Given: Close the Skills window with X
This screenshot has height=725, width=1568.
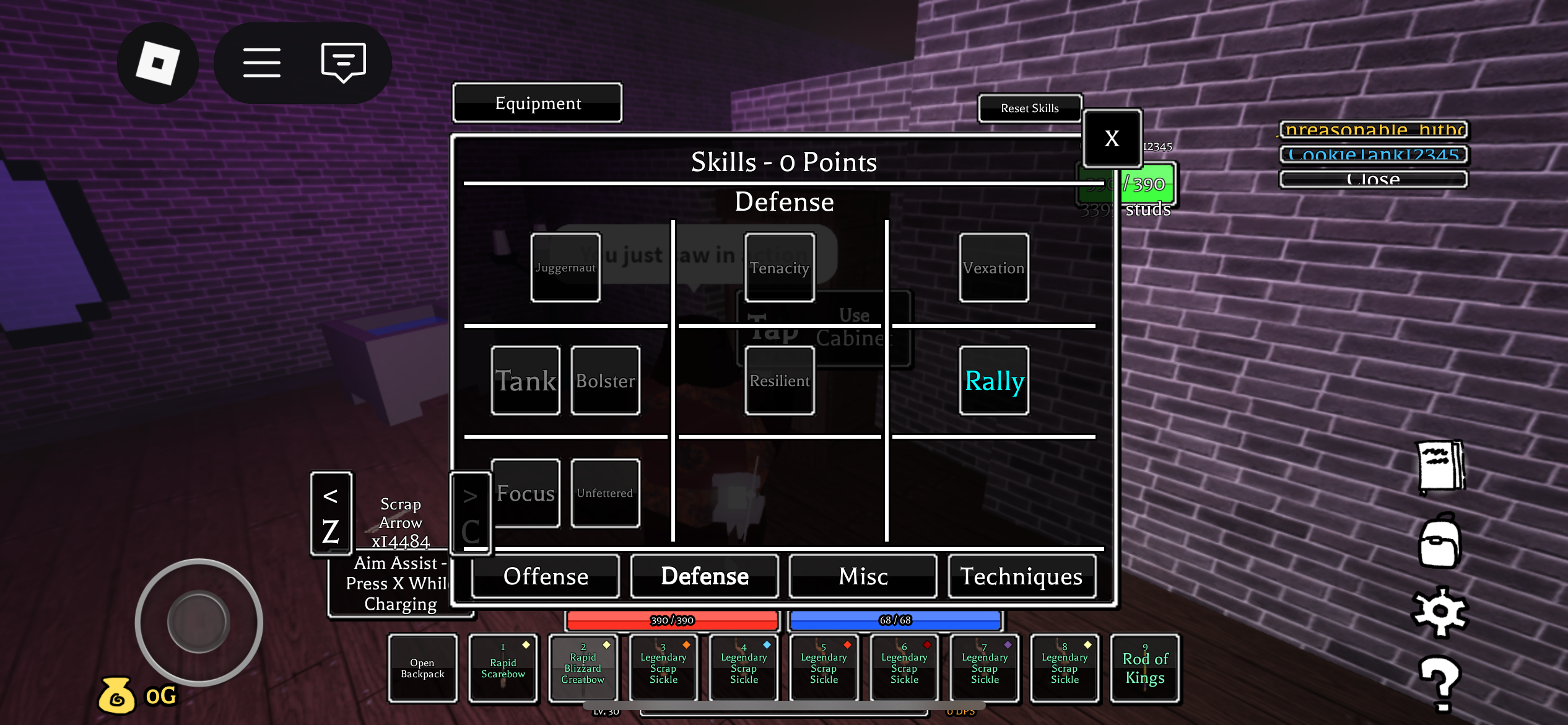Looking at the screenshot, I should [x=1112, y=138].
